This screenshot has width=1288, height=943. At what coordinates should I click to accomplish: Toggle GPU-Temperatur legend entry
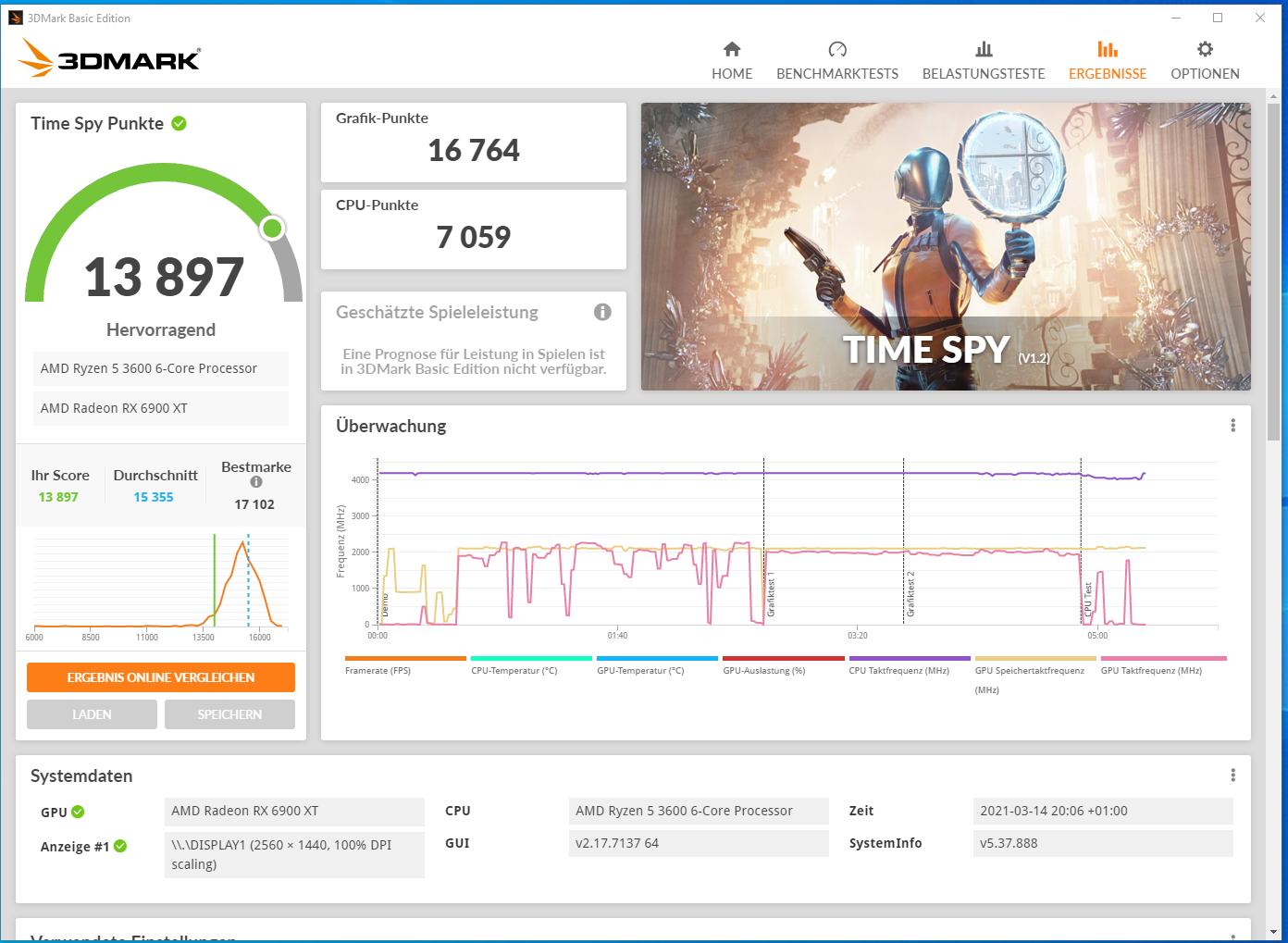coord(656,665)
